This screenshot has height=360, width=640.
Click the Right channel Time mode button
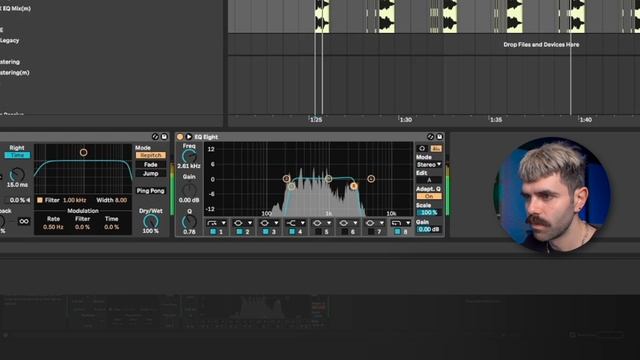(x=17, y=155)
